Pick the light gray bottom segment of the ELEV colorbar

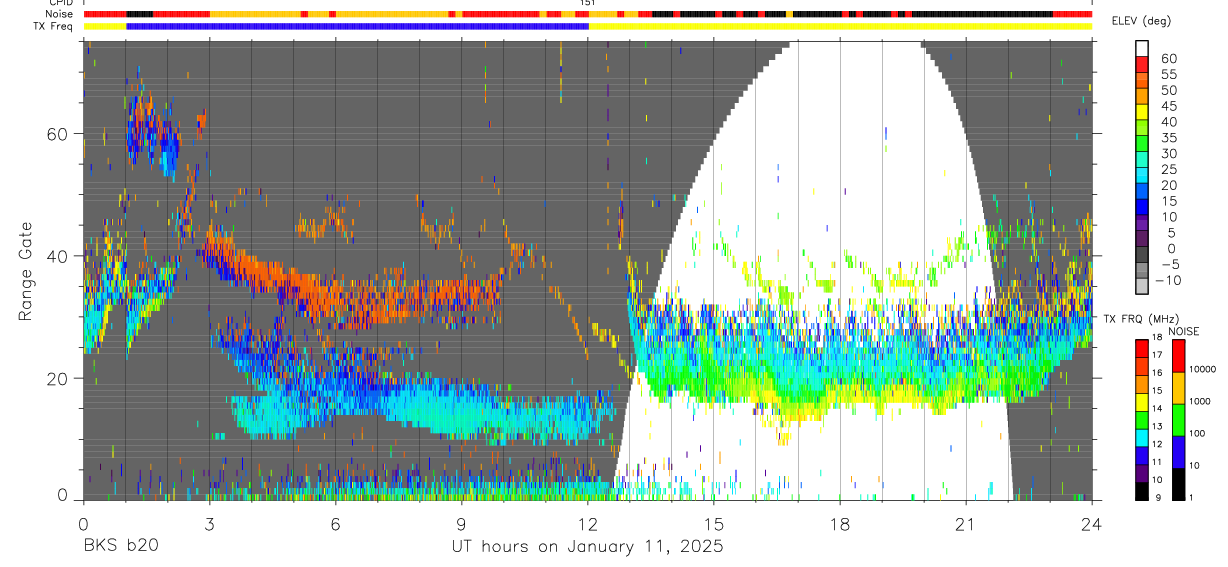[1142, 287]
